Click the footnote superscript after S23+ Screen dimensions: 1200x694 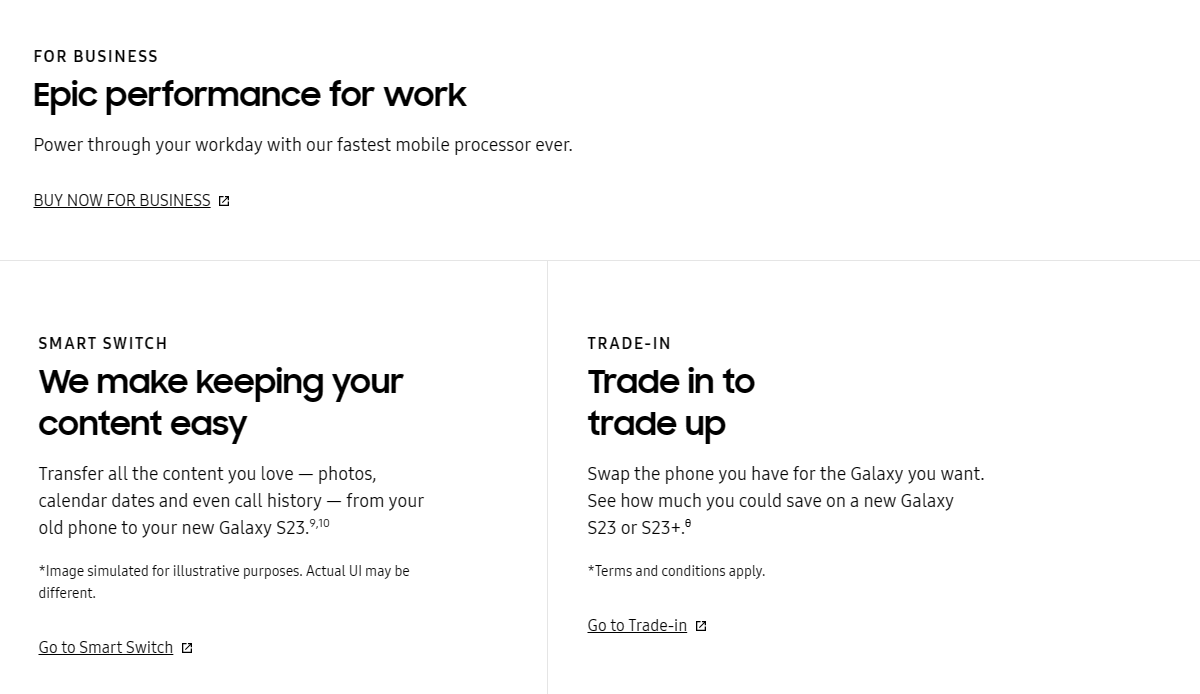click(x=688, y=523)
